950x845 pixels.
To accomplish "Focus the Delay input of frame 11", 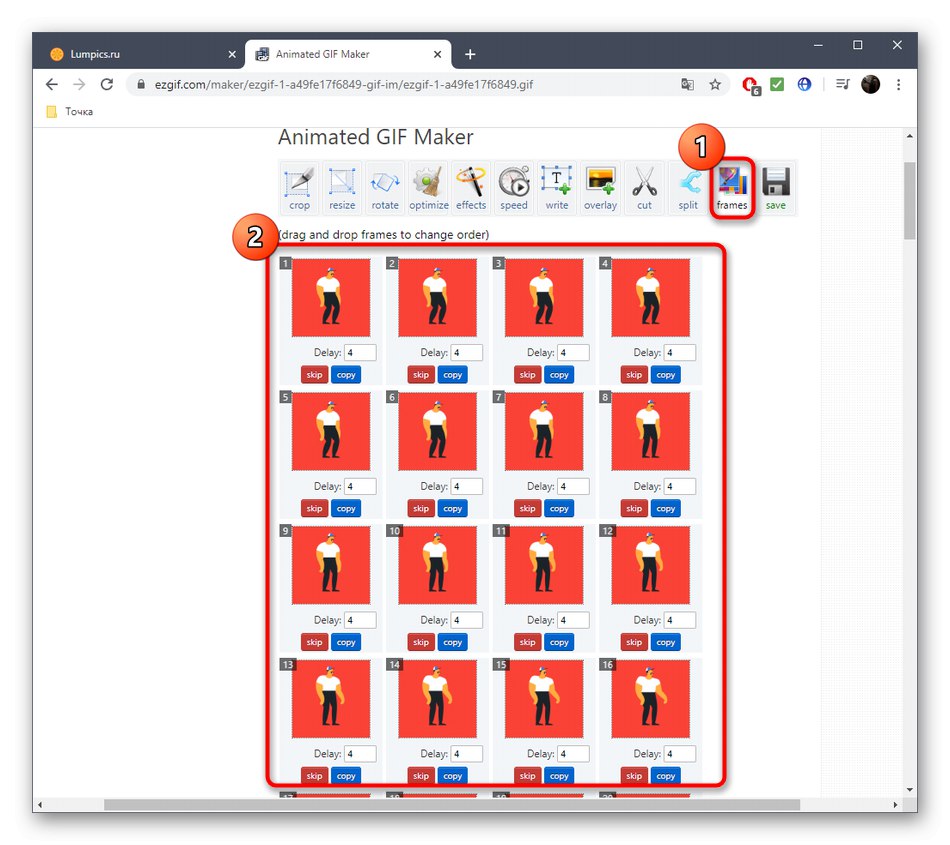I will [x=573, y=620].
